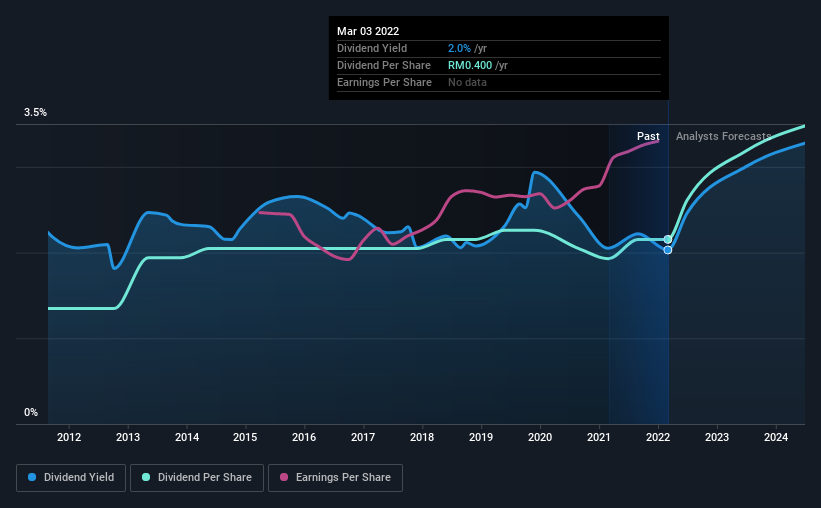
Task: Click the Dividend Yield row label in tooltip
Action: tap(372, 48)
